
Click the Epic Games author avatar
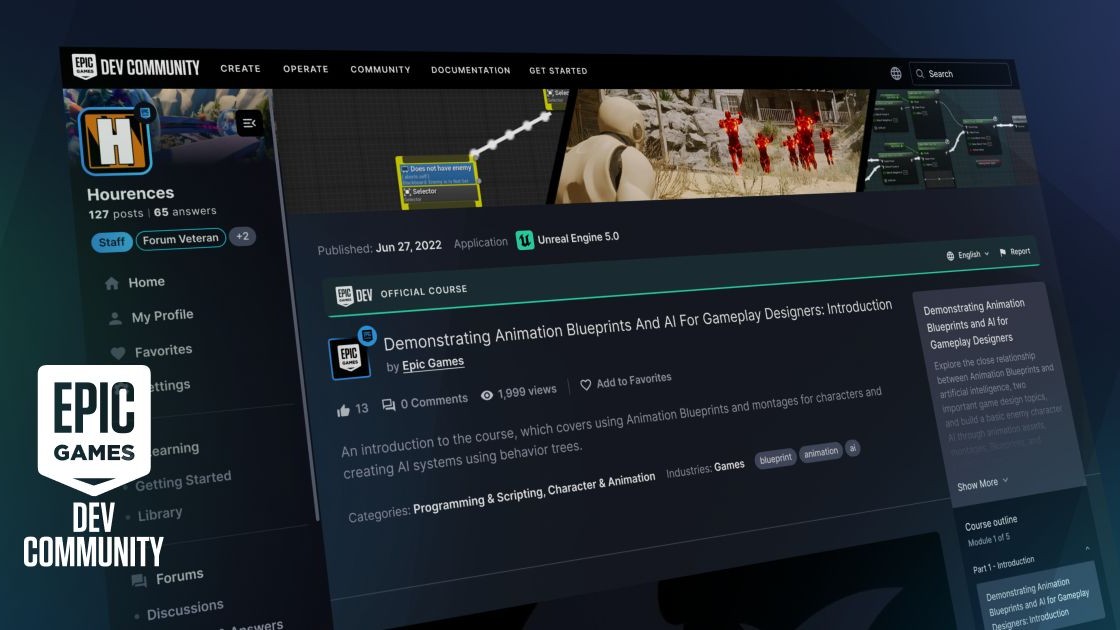(x=350, y=356)
